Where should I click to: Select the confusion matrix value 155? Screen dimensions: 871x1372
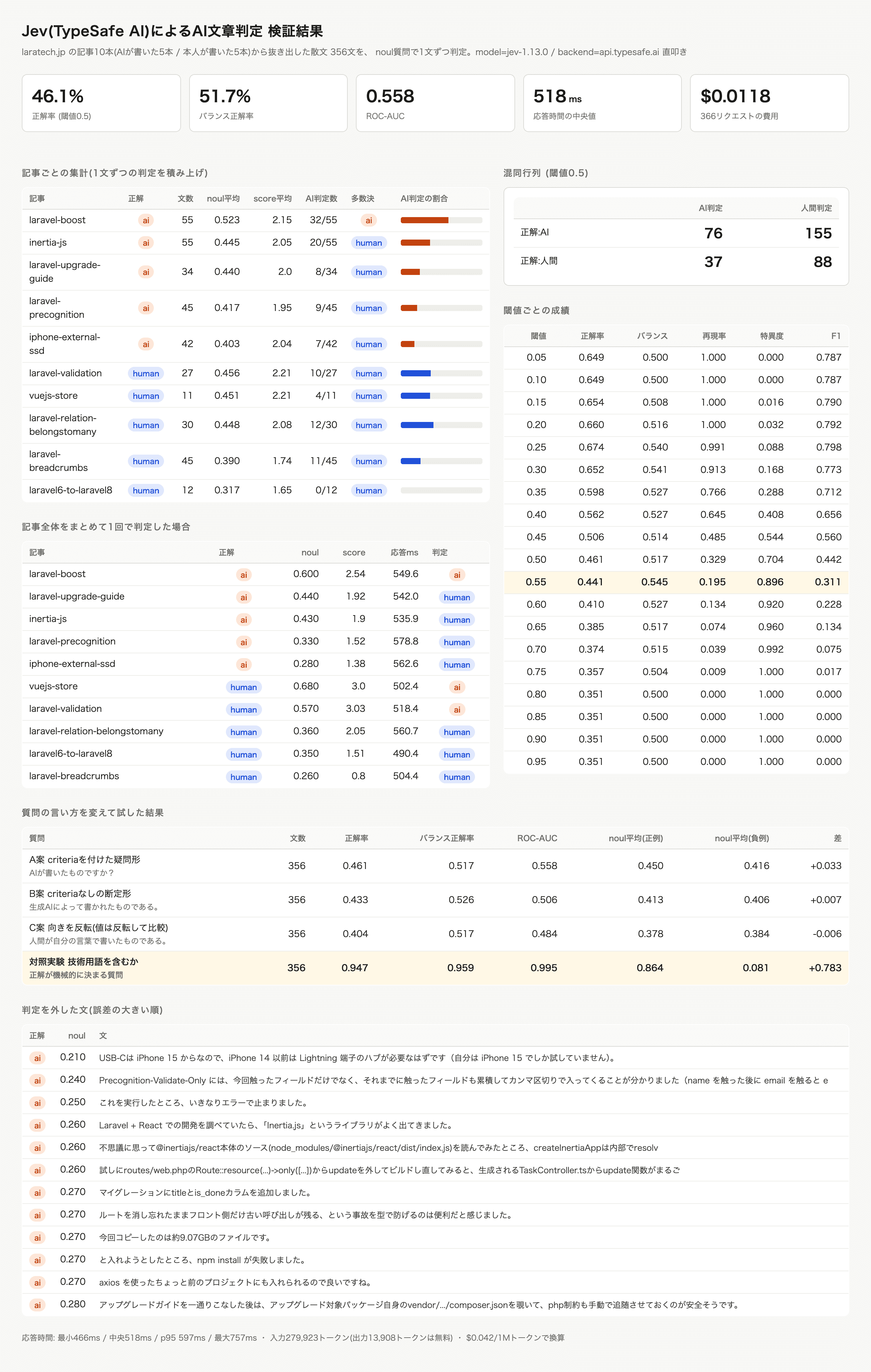(x=818, y=233)
